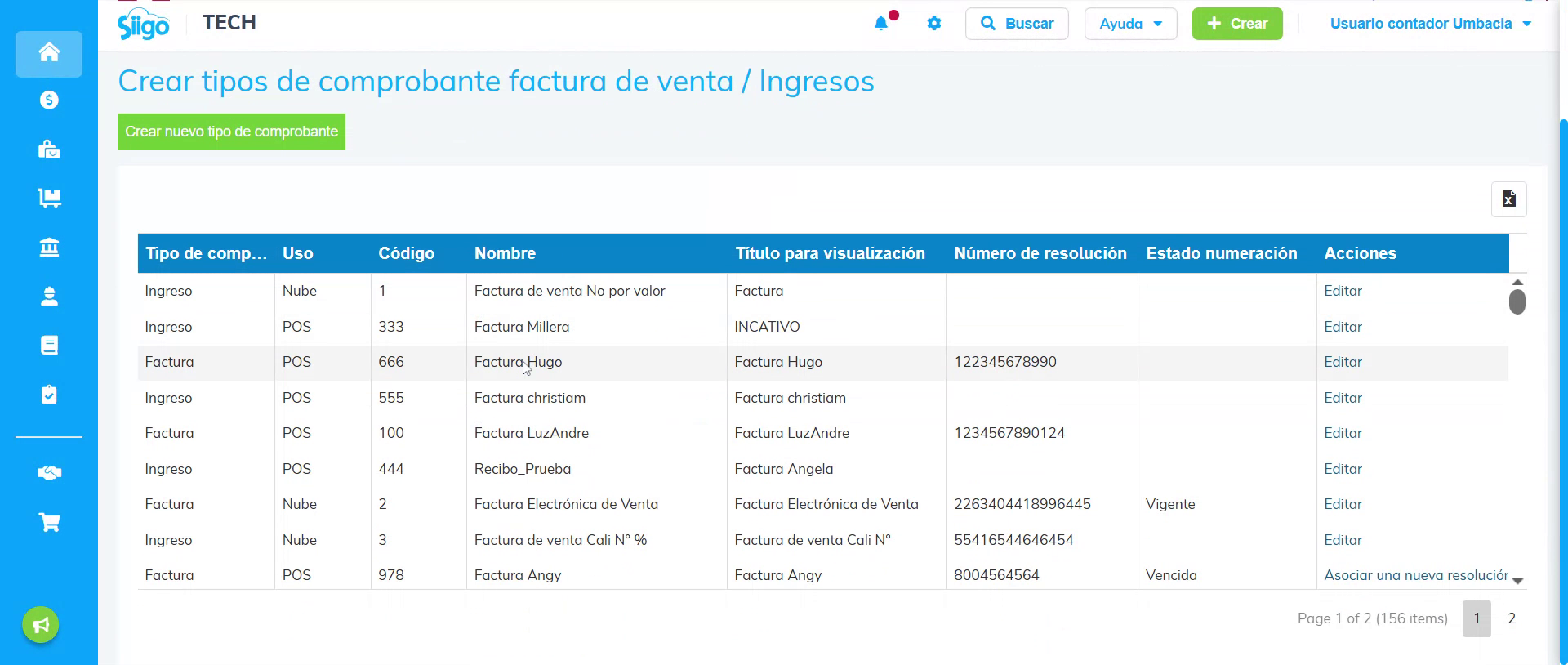The image size is (1568, 665).
Task: Go to page 2 of the table
Action: pyautogui.click(x=1512, y=618)
